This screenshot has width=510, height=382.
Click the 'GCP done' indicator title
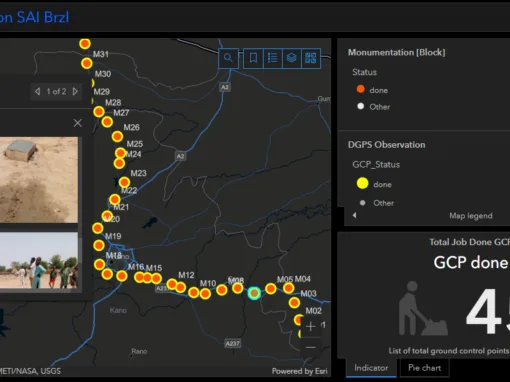471,263
